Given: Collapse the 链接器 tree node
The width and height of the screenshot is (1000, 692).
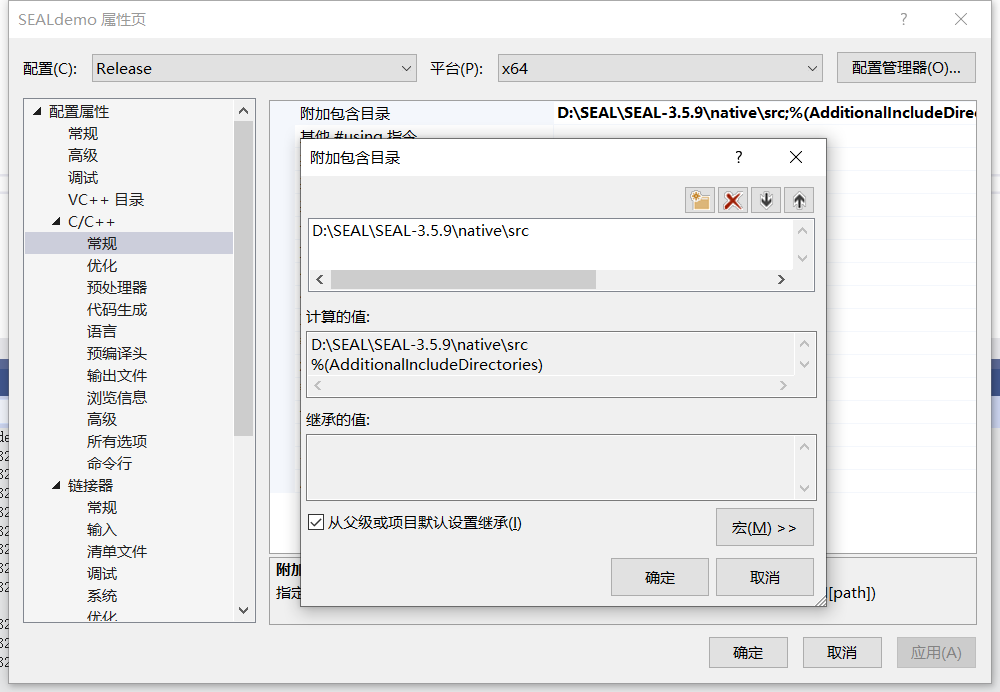Looking at the screenshot, I should 57,485.
